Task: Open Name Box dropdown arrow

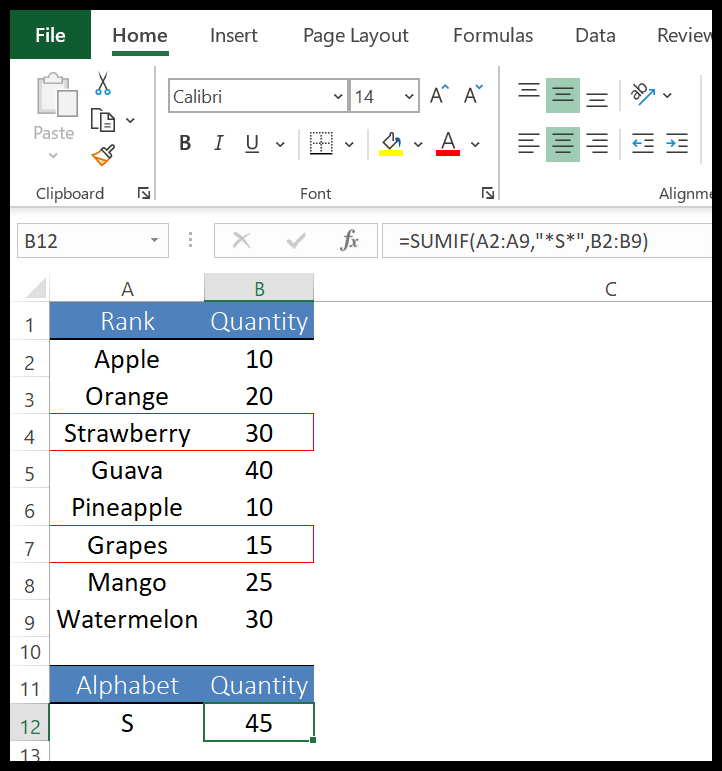Action: point(154,240)
